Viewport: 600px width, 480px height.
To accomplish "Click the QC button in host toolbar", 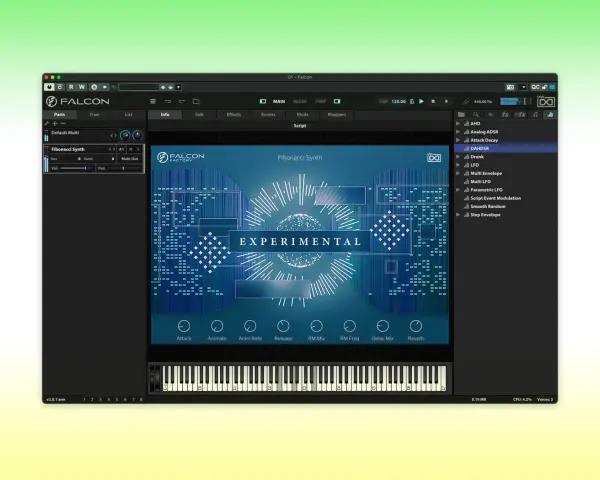I will 535,87.
